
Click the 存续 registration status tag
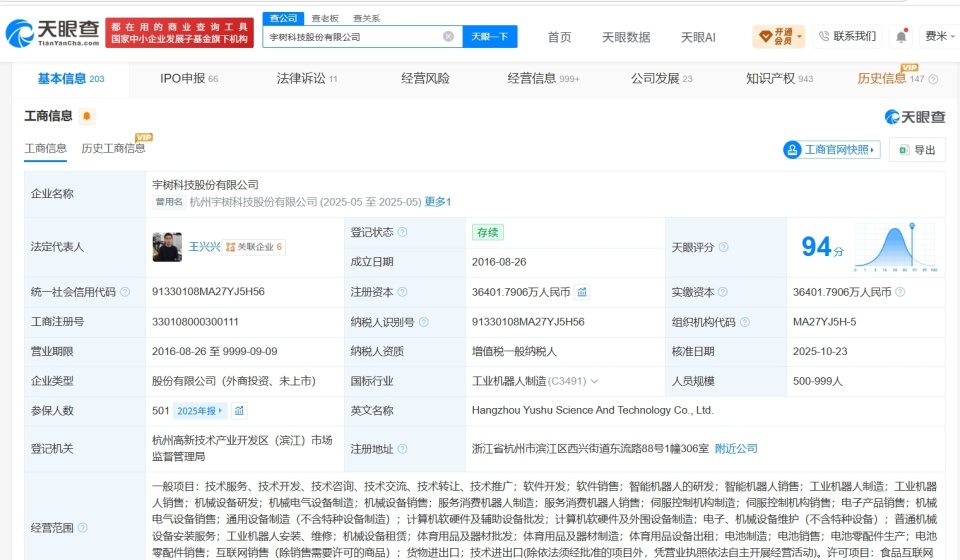(x=487, y=233)
